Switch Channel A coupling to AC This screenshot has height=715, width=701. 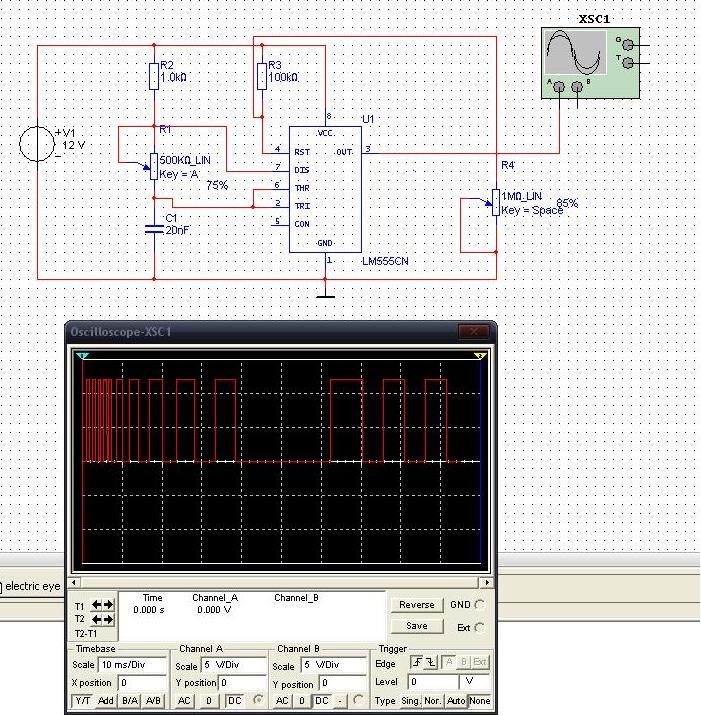point(185,701)
